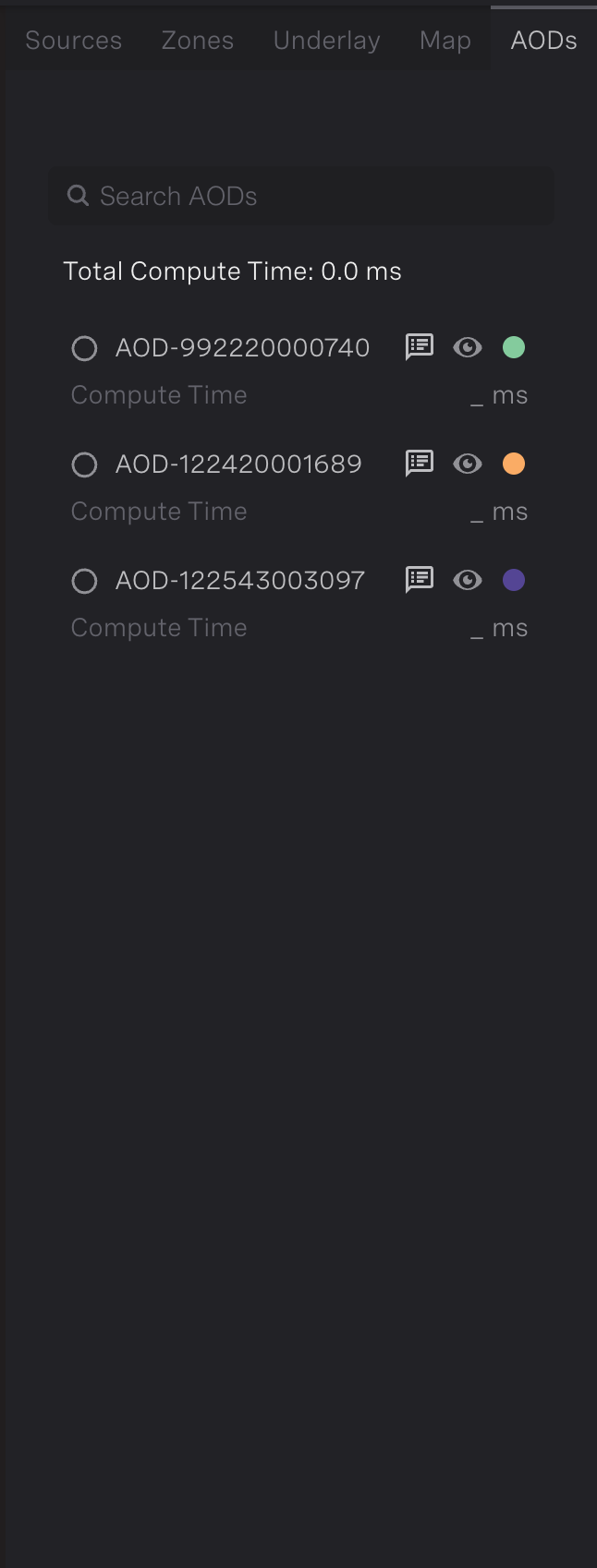Switch to the Underlay tab

click(327, 41)
